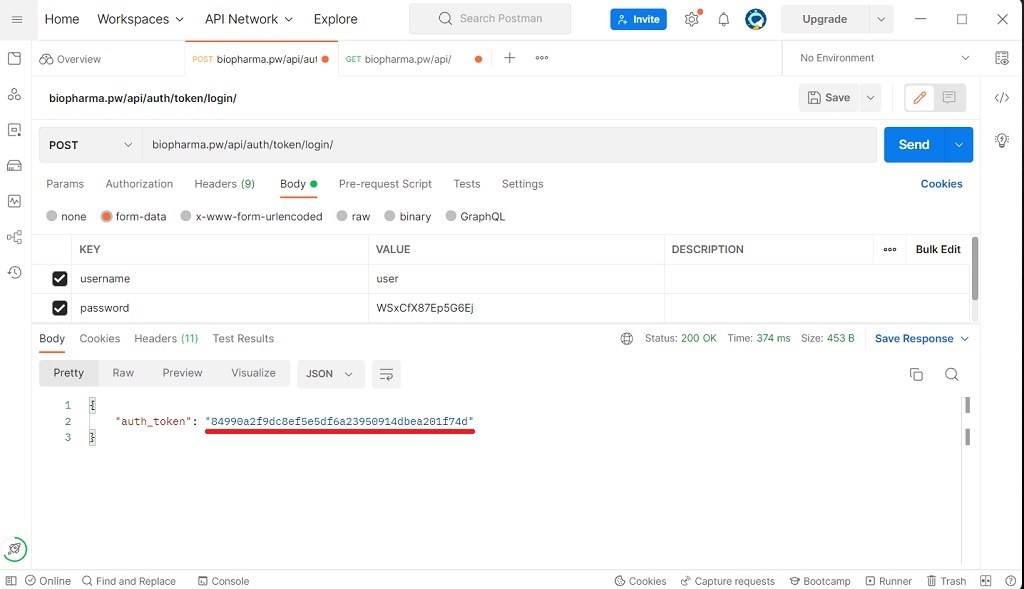The width and height of the screenshot is (1024, 589).
Task: Open the Tests request tab
Action: (467, 184)
